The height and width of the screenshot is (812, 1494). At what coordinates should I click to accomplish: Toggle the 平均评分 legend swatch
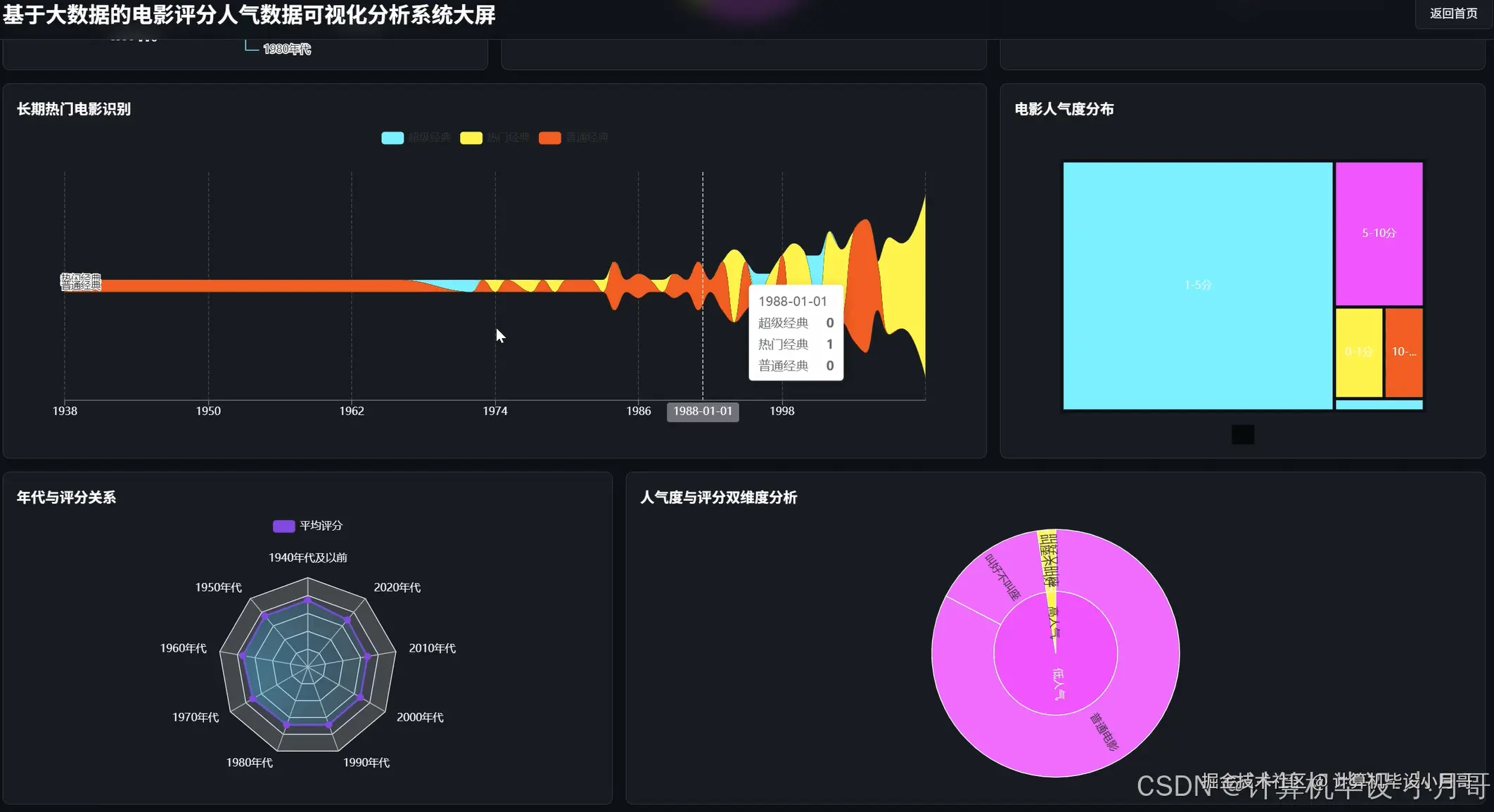click(x=282, y=525)
